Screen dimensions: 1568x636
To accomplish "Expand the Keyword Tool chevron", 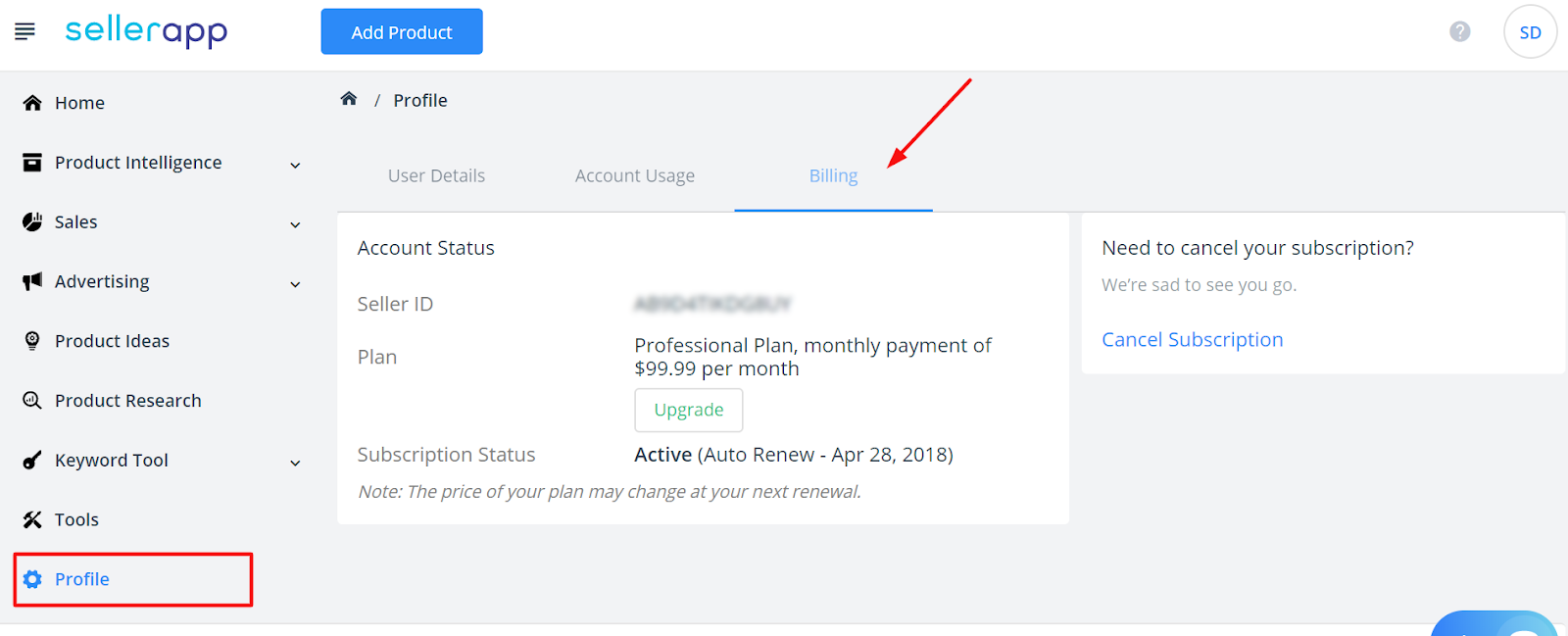I will pyautogui.click(x=295, y=463).
